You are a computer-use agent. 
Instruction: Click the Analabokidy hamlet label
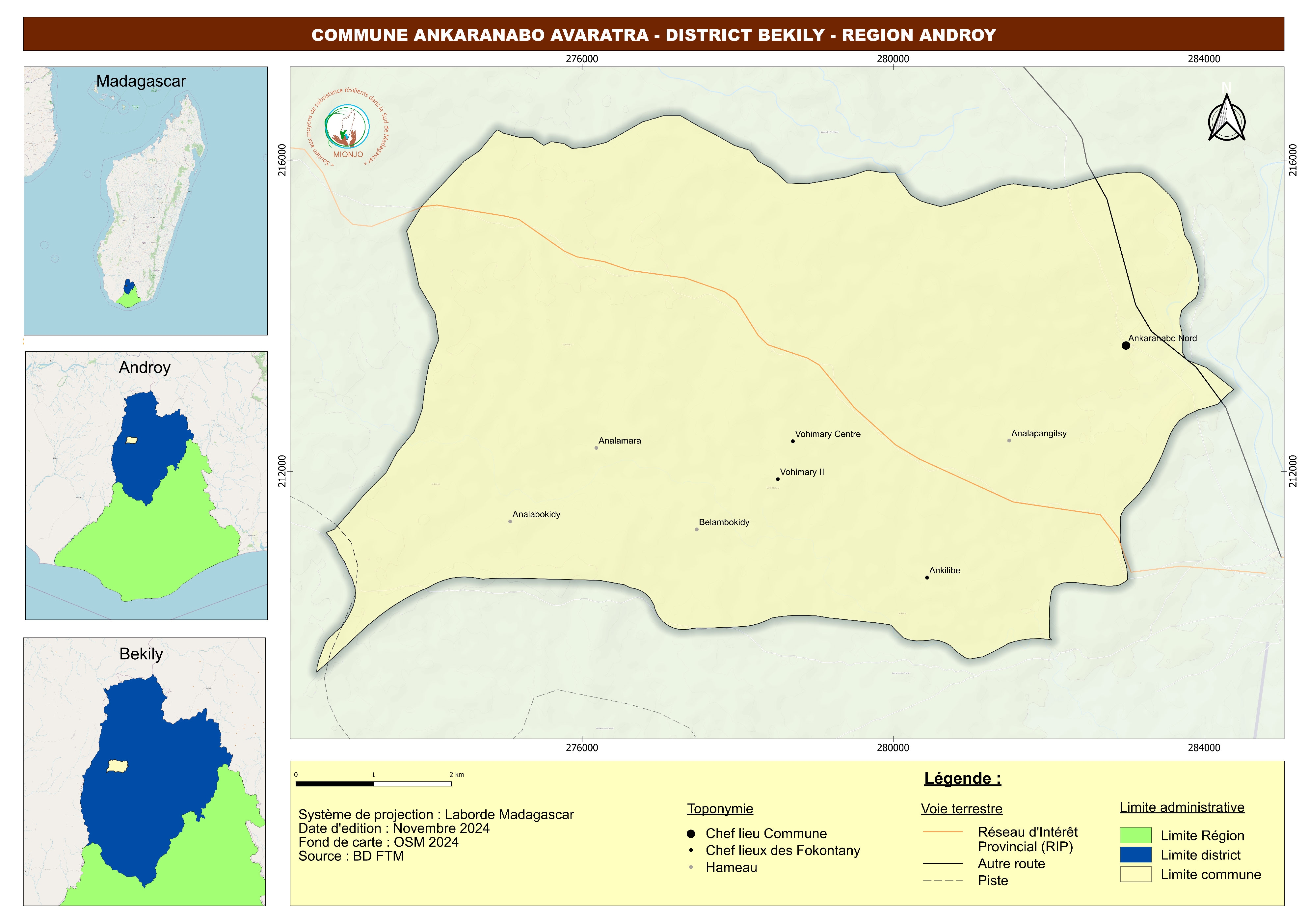point(536,514)
